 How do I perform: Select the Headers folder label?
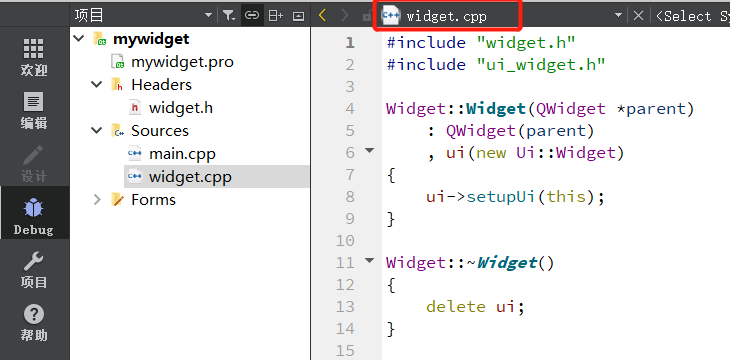click(161, 85)
